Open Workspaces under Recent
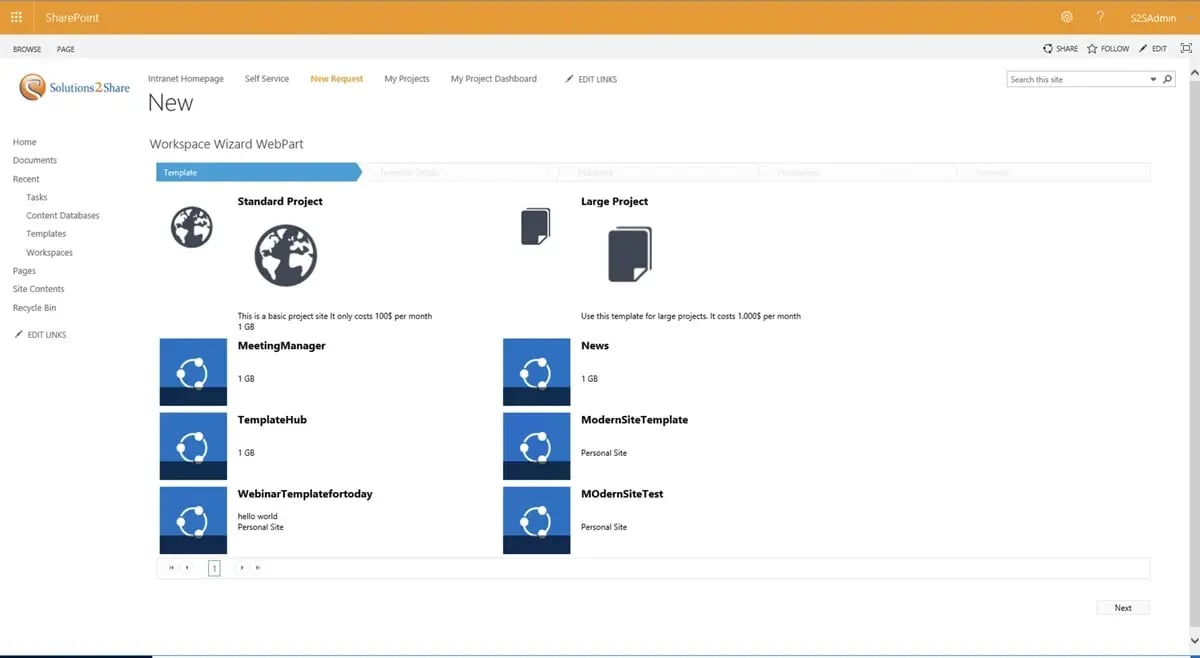This screenshot has height=658, width=1200. [49, 252]
